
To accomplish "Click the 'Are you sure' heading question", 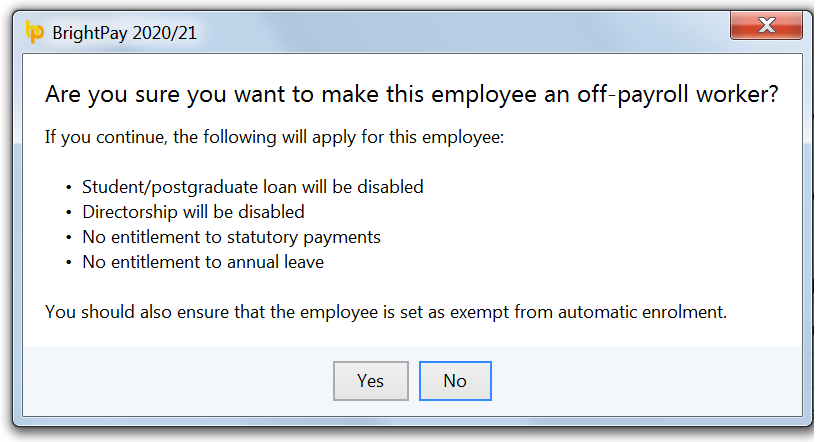I will tap(411, 95).
